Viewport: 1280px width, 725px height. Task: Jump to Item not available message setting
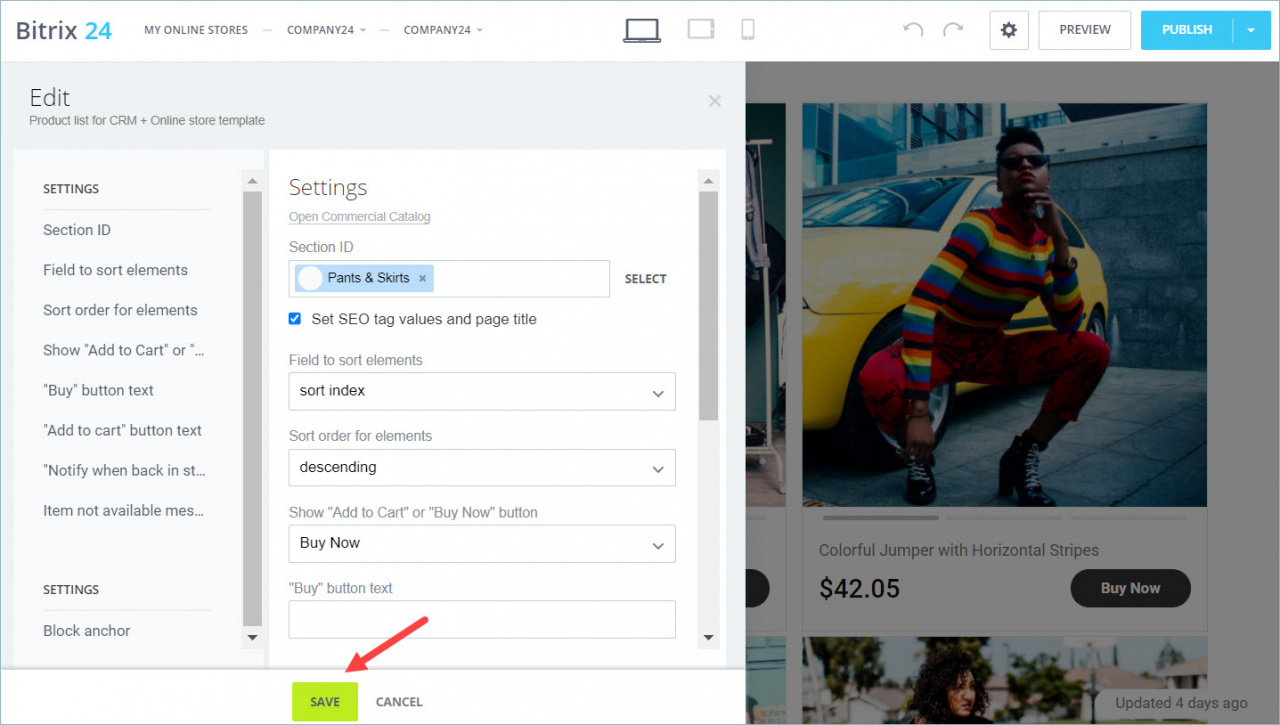point(123,510)
